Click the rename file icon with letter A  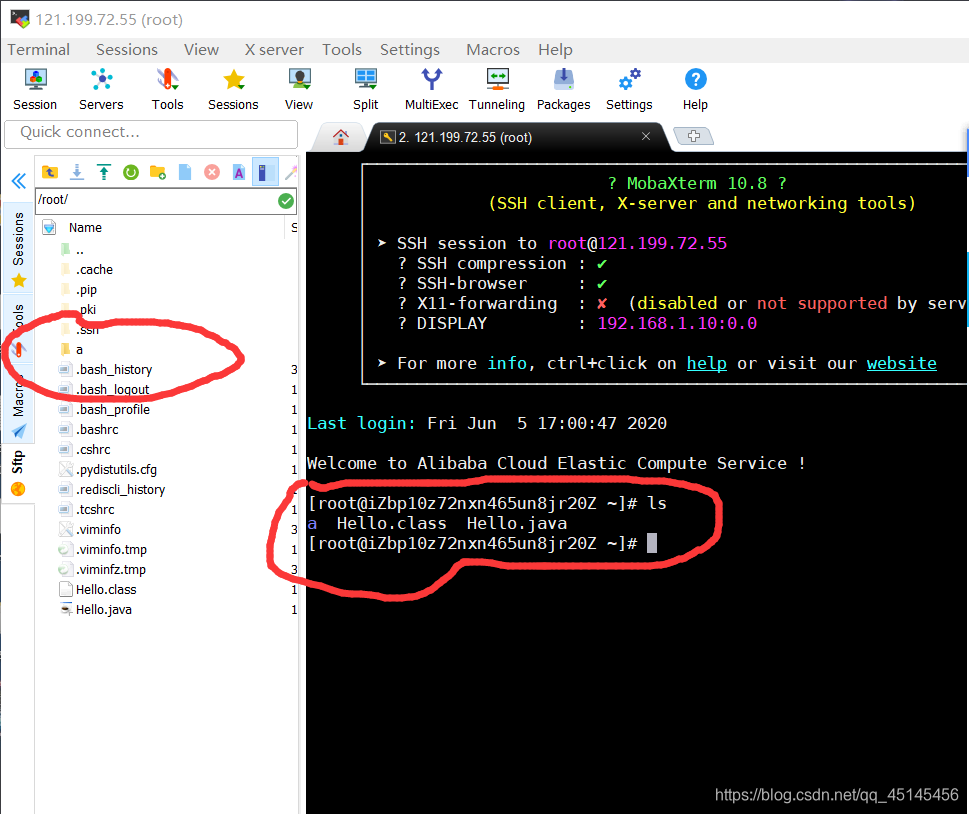[239, 172]
